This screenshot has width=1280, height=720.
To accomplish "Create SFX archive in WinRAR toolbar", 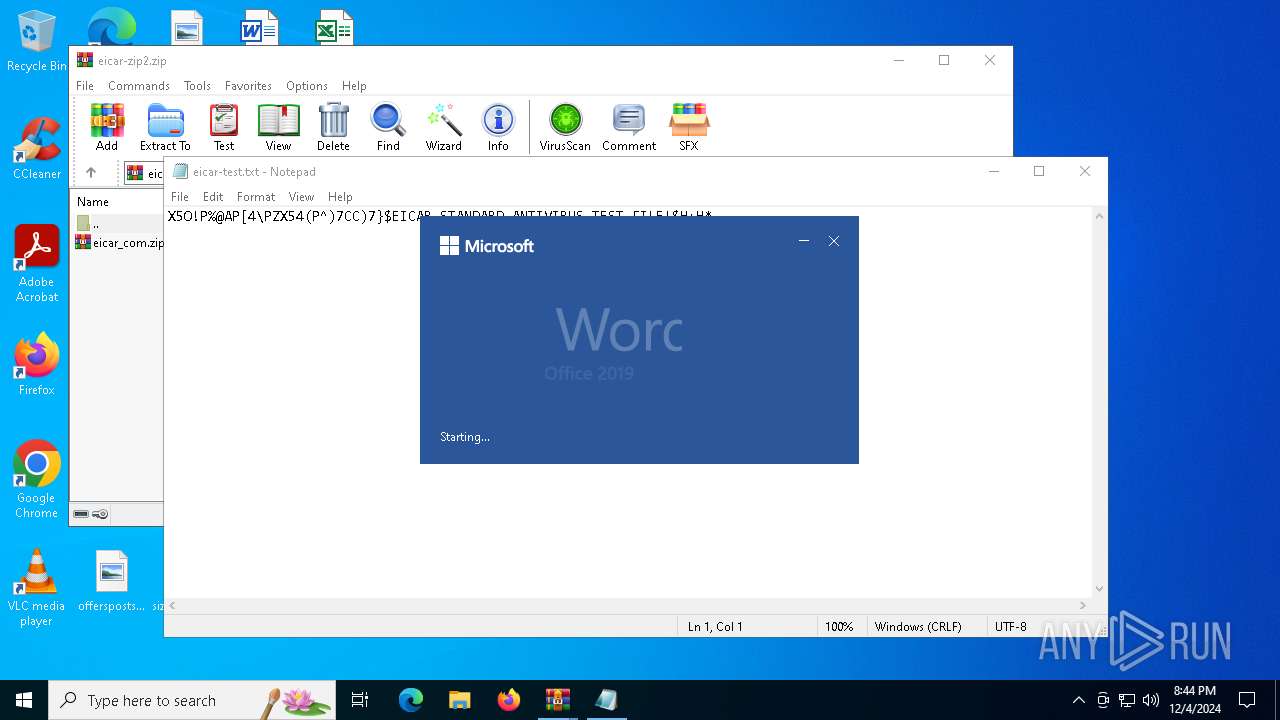I will (689, 127).
